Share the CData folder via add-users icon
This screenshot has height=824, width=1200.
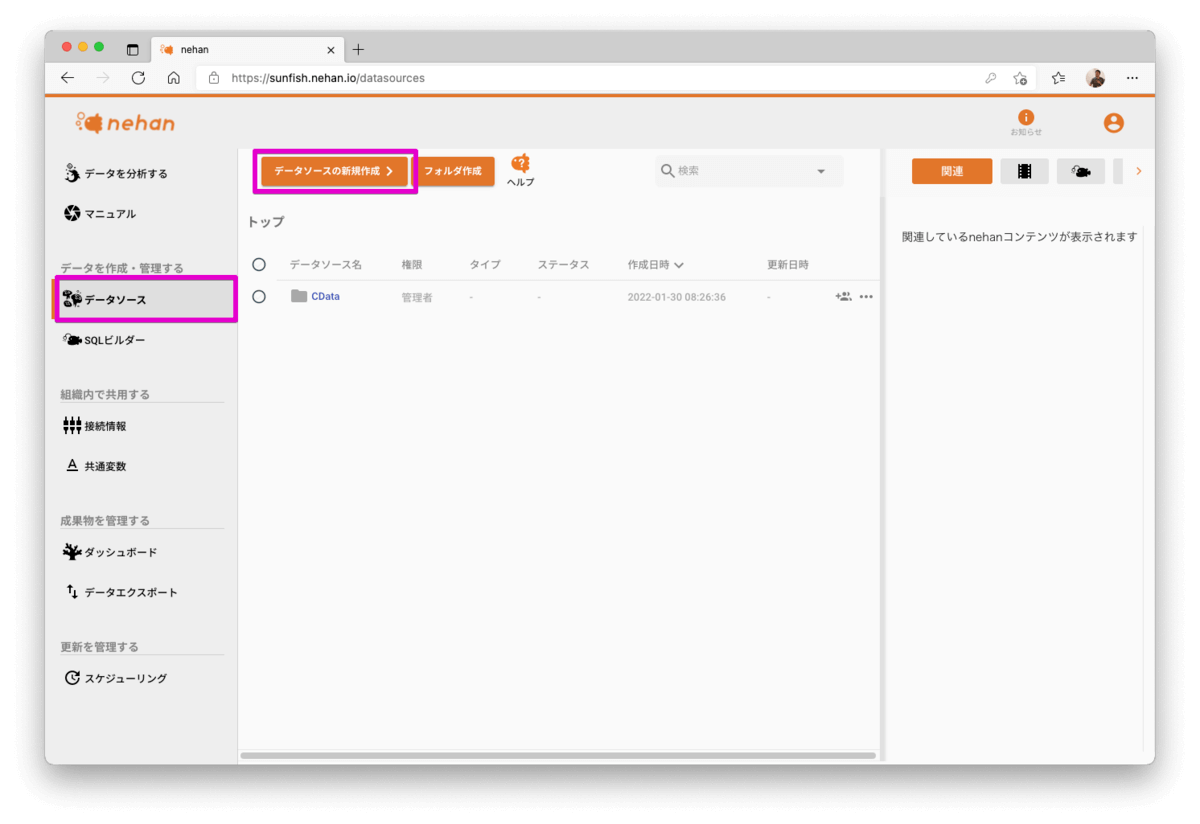point(843,296)
